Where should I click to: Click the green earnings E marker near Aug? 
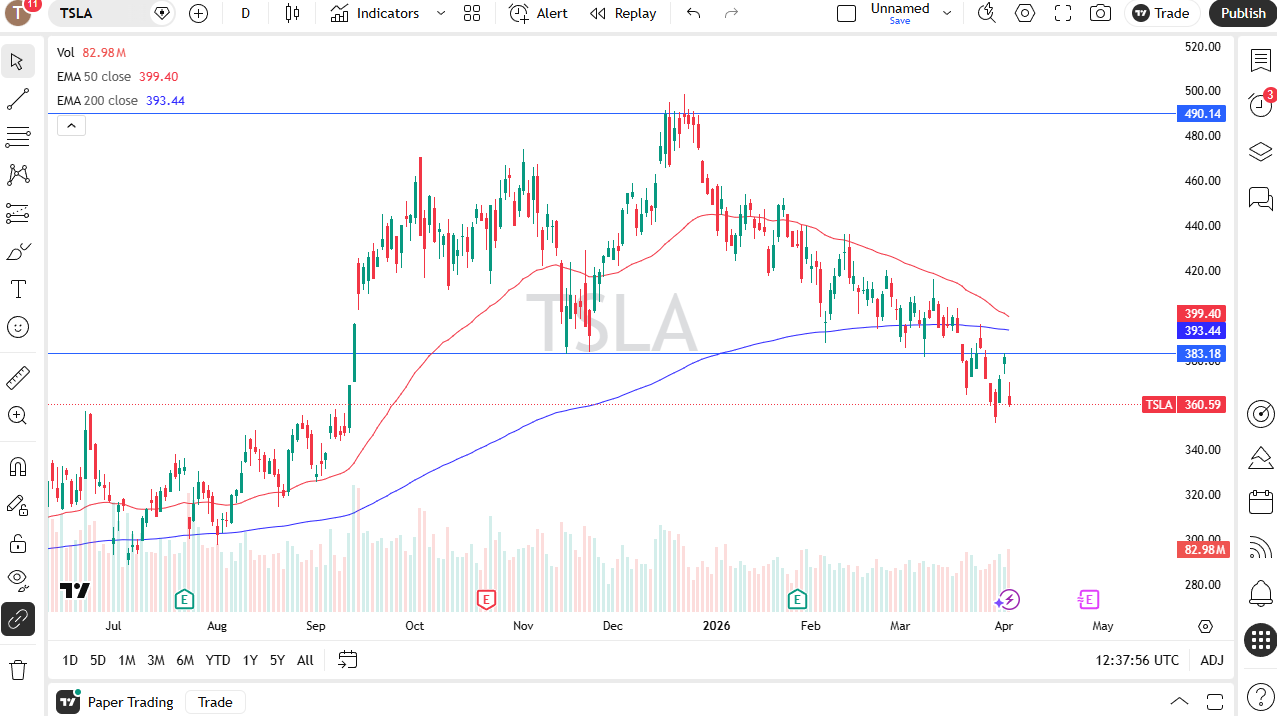(183, 600)
